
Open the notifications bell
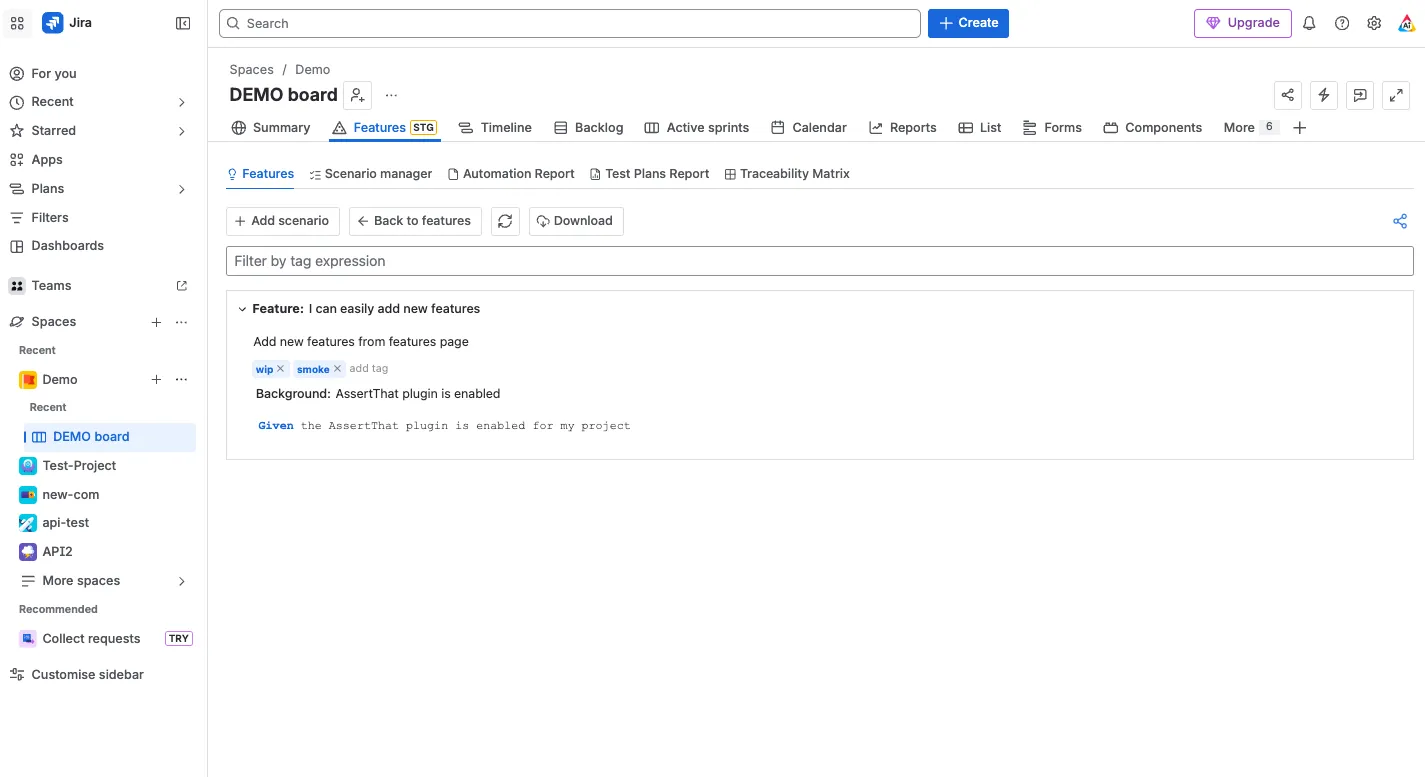(x=1309, y=23)
